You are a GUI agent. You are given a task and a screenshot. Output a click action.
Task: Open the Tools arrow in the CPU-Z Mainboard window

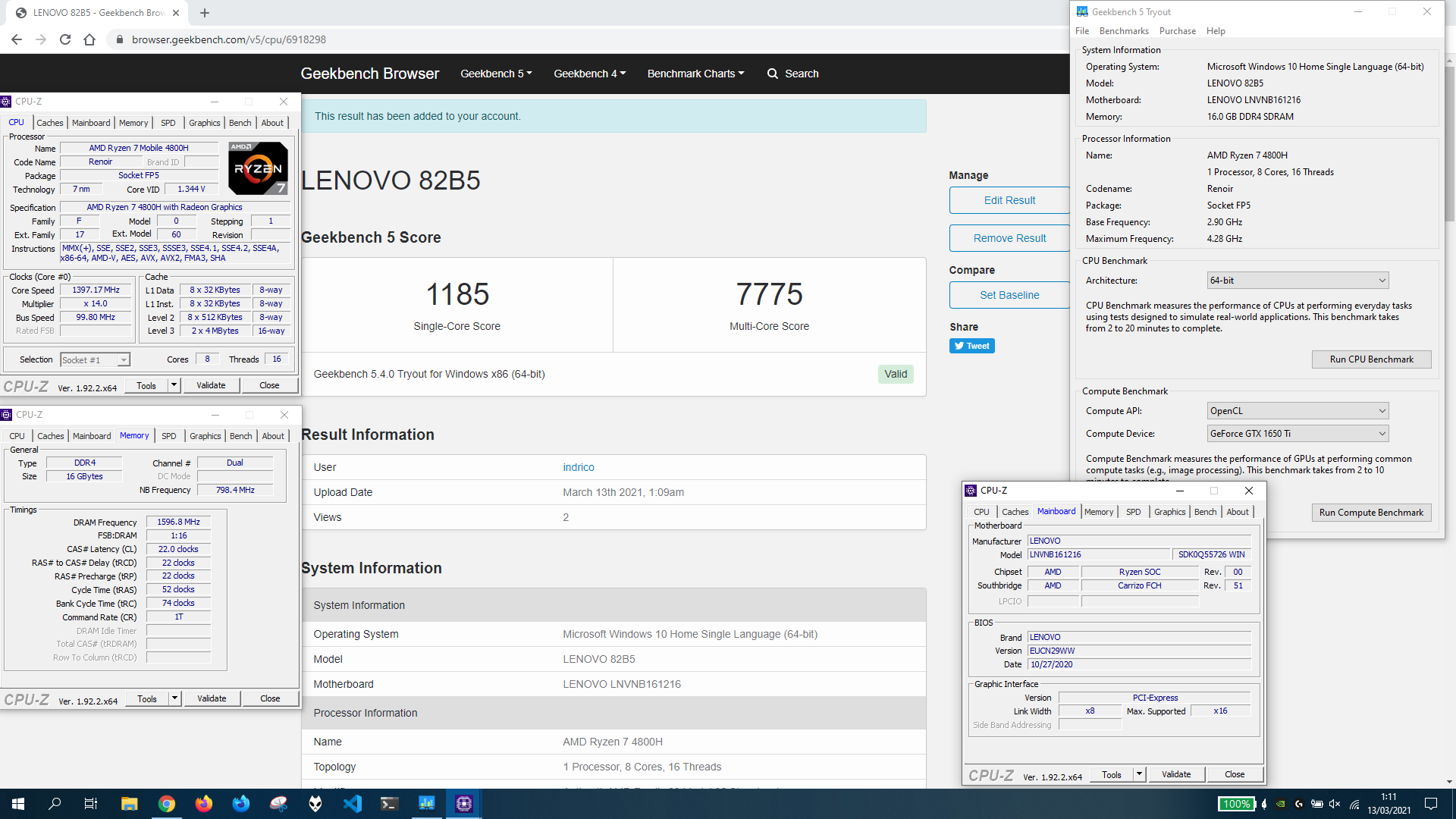tap(1139, 774)
